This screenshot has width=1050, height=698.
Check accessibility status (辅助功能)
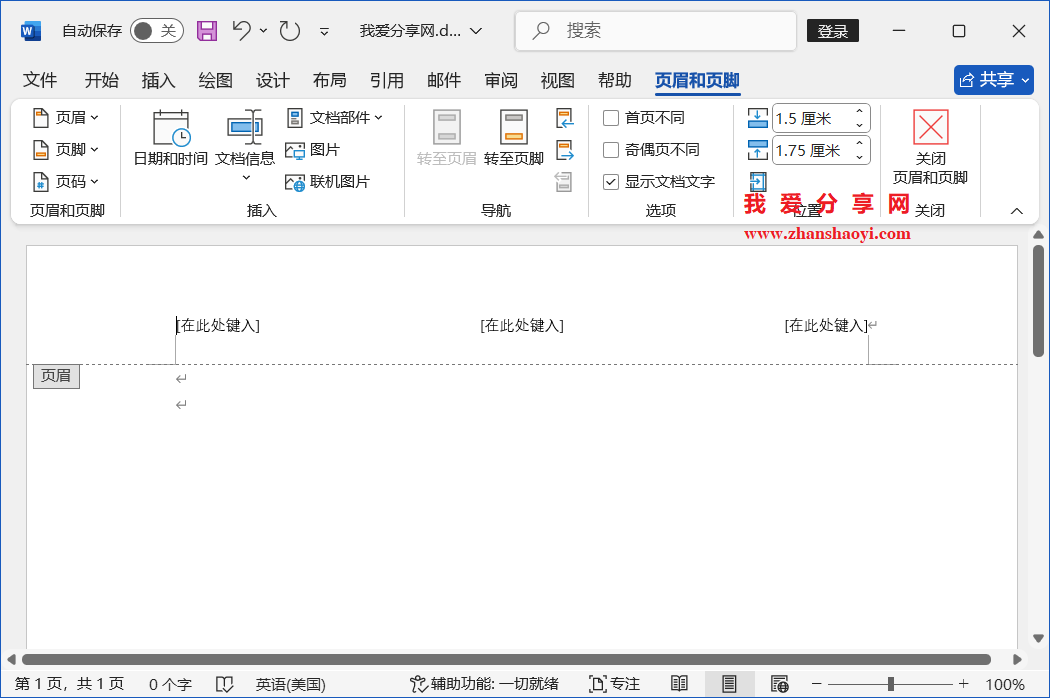pos(484,684)
